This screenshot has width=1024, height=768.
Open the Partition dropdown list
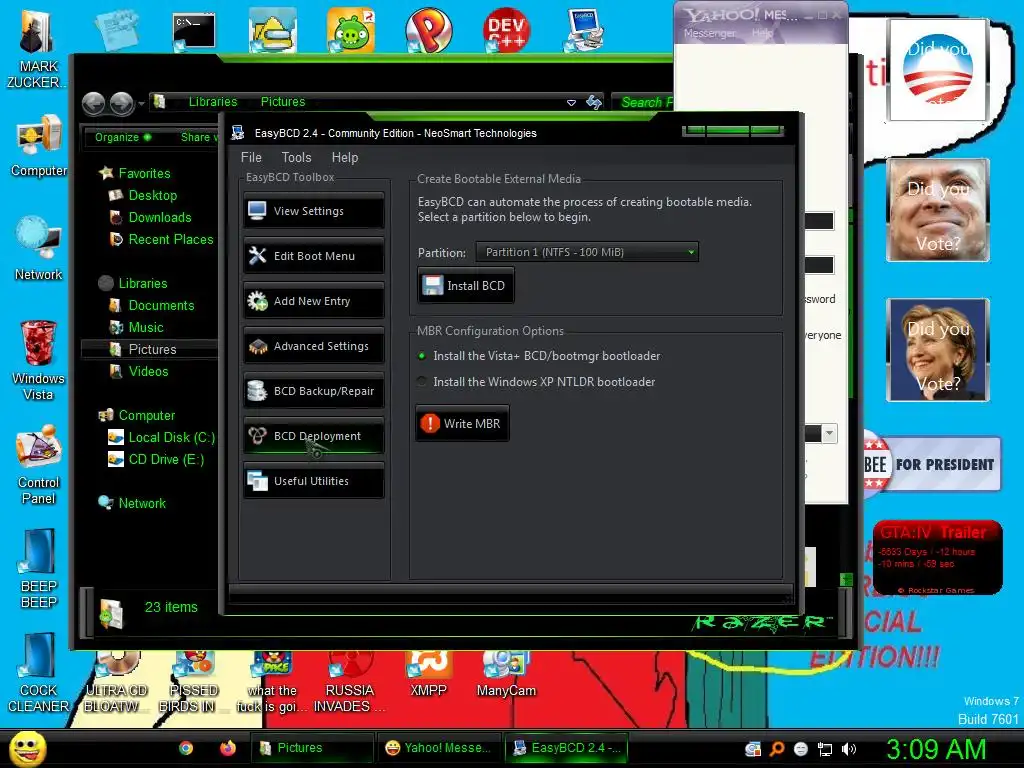click(x=587, y=252)
